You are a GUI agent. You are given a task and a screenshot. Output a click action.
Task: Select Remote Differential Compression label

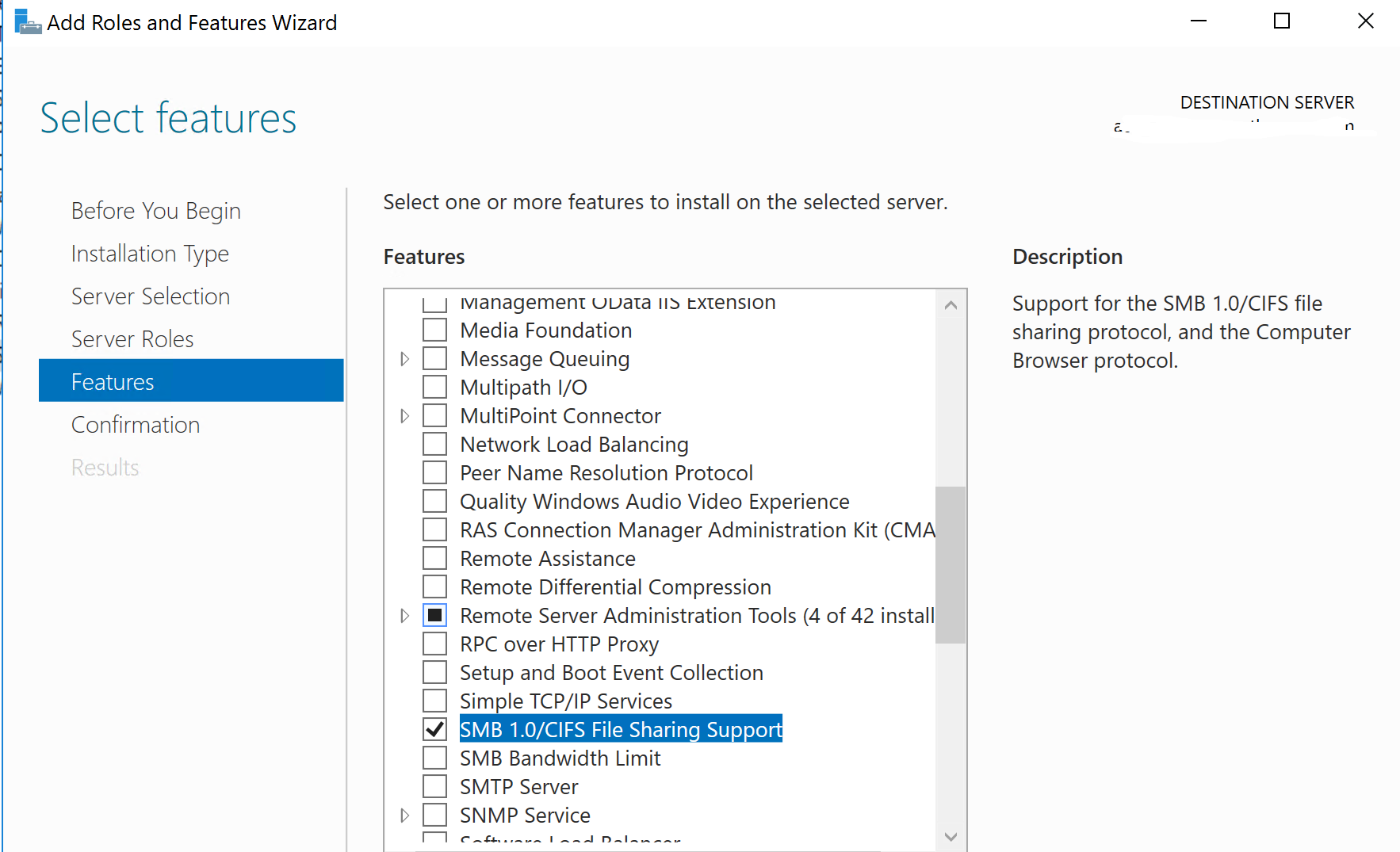[615, 587]
